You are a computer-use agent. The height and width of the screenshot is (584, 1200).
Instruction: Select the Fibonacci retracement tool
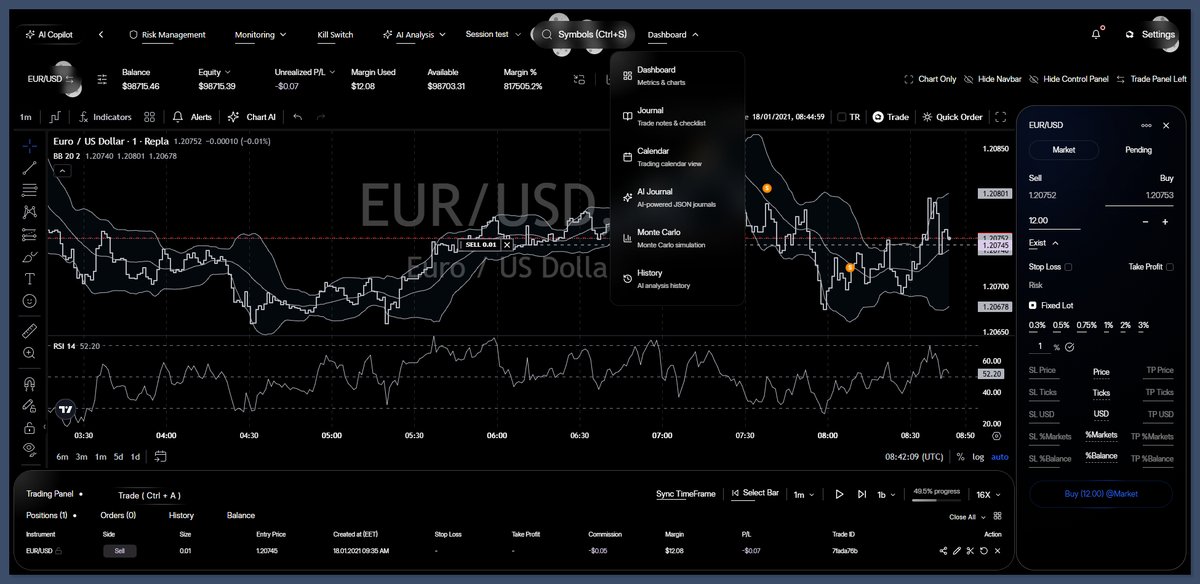click(30, 190)
